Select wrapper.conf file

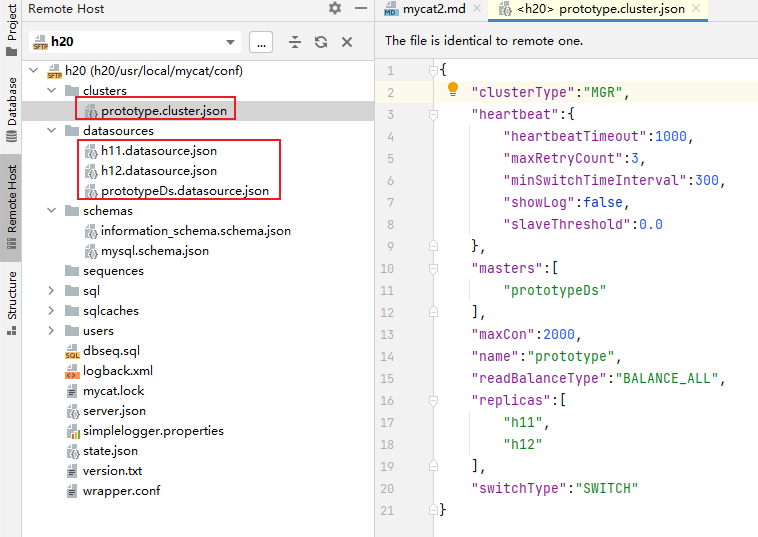coord(121,491)
